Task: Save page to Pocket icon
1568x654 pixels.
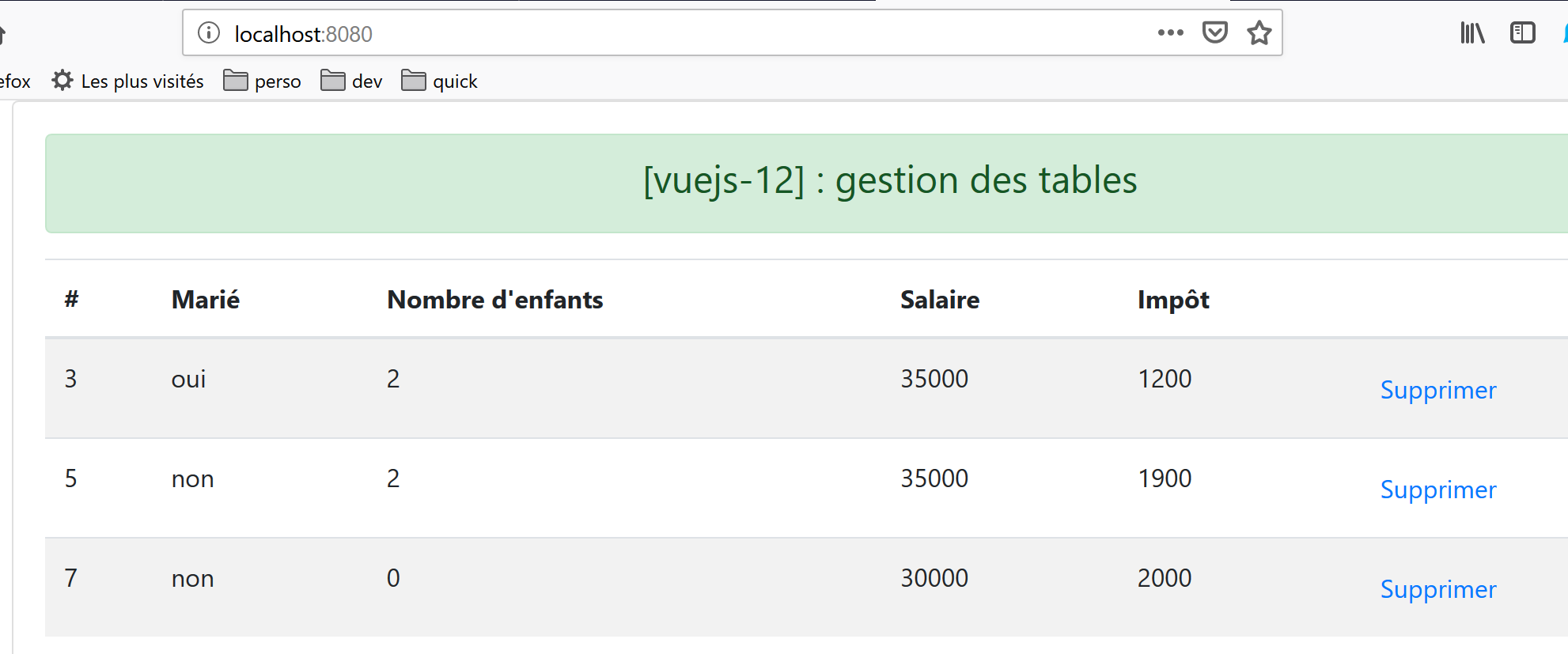Action: [x=1214, y=33]
